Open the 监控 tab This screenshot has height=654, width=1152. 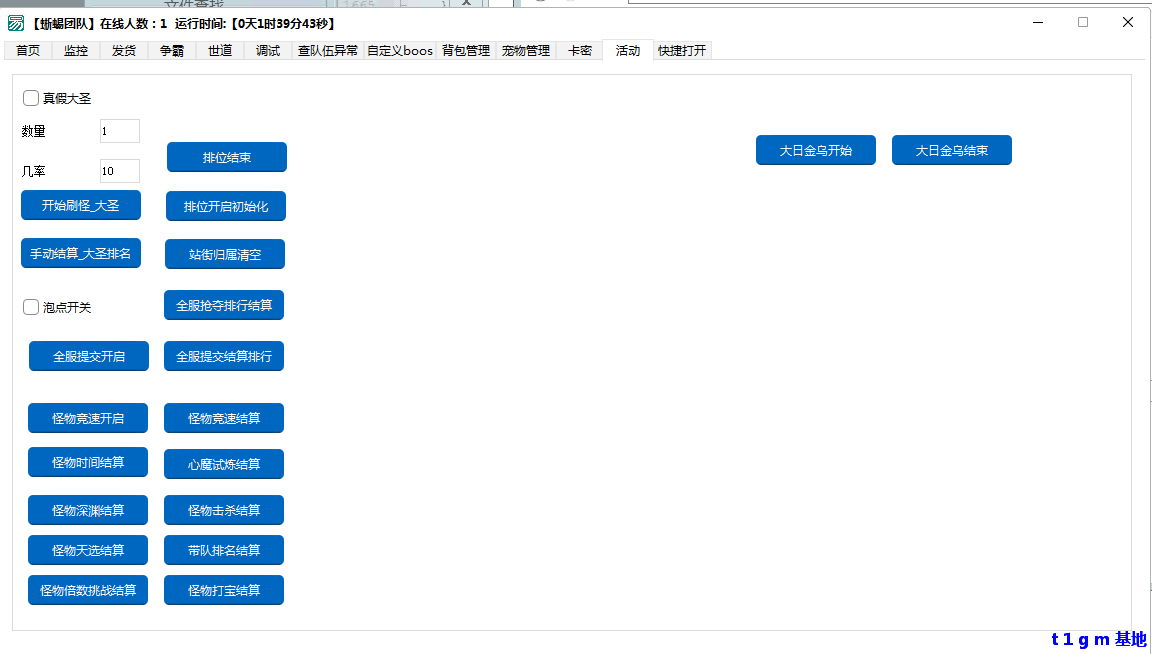click(76, 51)
